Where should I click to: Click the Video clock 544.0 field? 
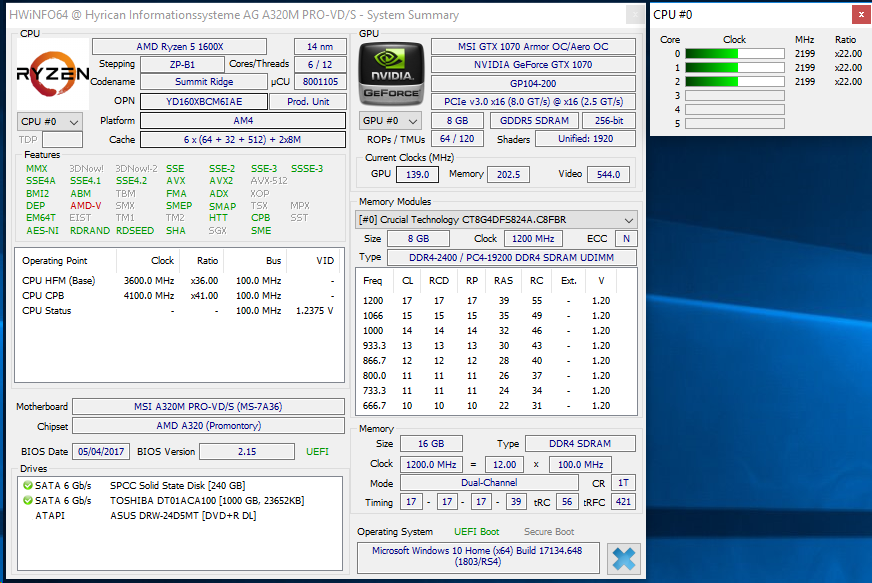pos(608,175)
